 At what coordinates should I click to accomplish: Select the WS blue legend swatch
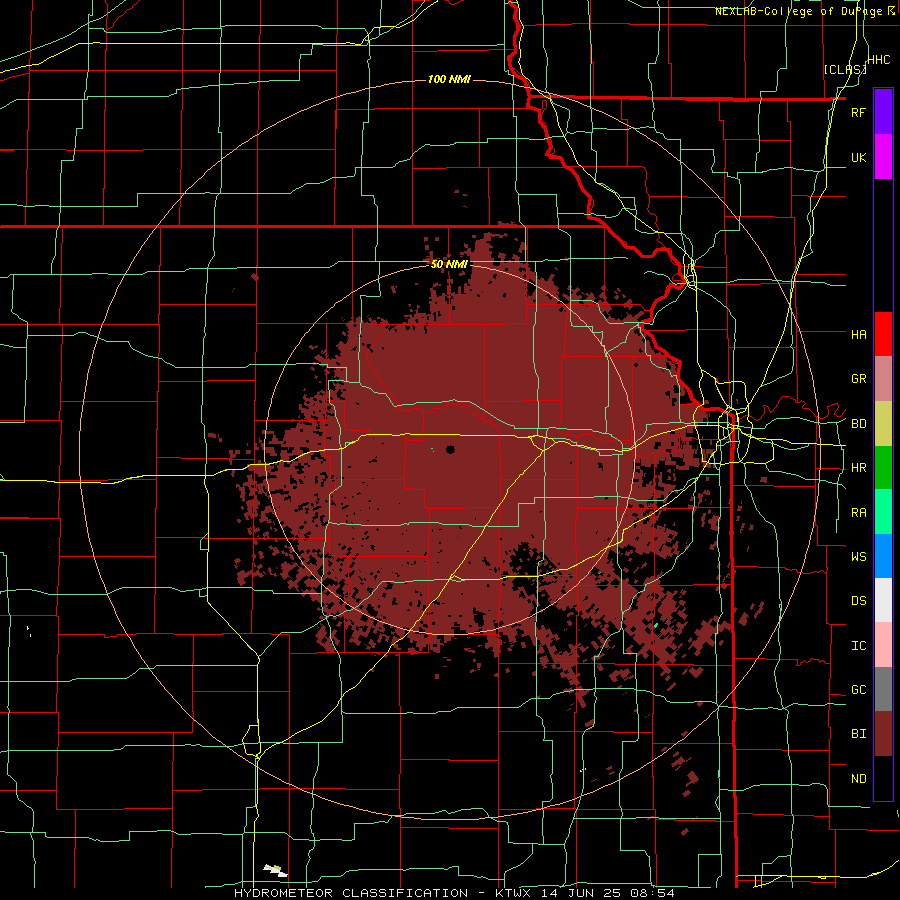click(883, 556)
